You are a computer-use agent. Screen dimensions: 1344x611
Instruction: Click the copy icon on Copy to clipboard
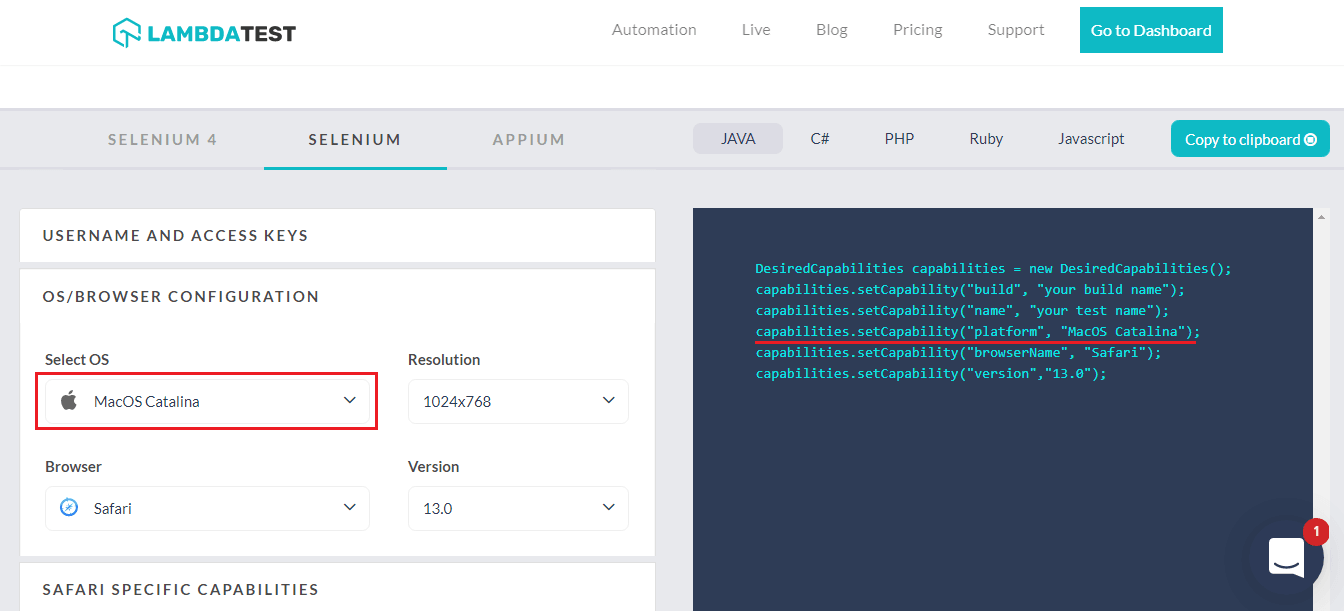1310,140
